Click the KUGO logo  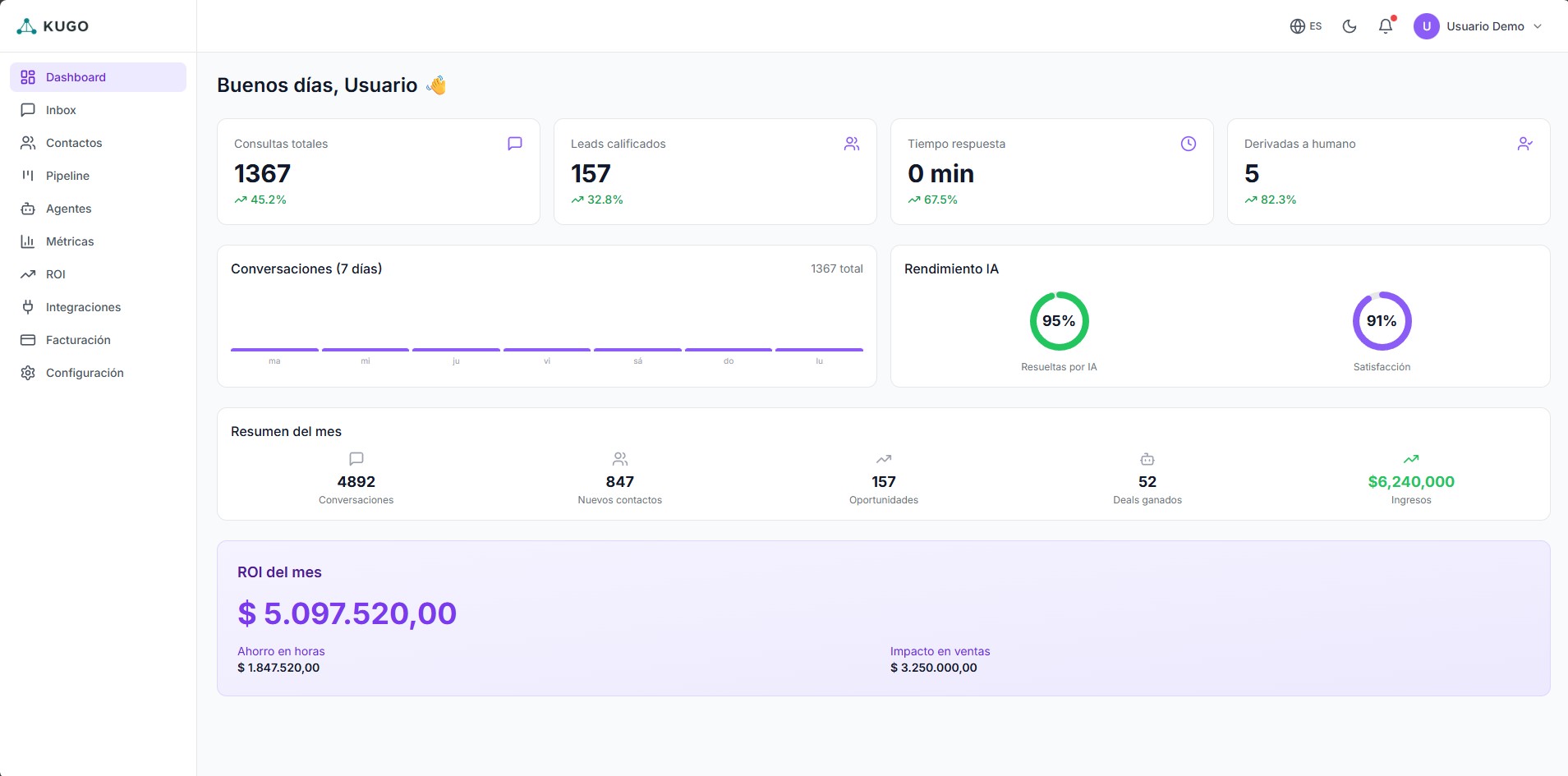click(53, 25)
